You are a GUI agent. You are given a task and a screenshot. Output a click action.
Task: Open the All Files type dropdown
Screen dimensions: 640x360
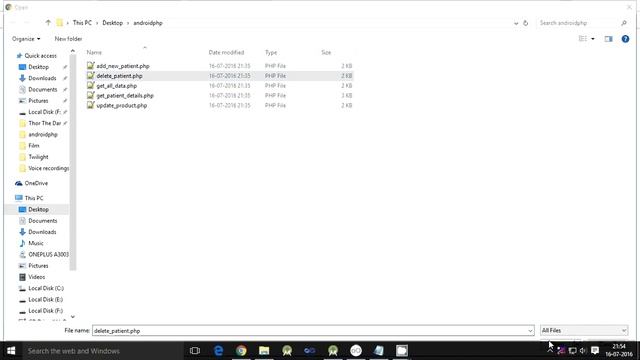tap(584, 331)
